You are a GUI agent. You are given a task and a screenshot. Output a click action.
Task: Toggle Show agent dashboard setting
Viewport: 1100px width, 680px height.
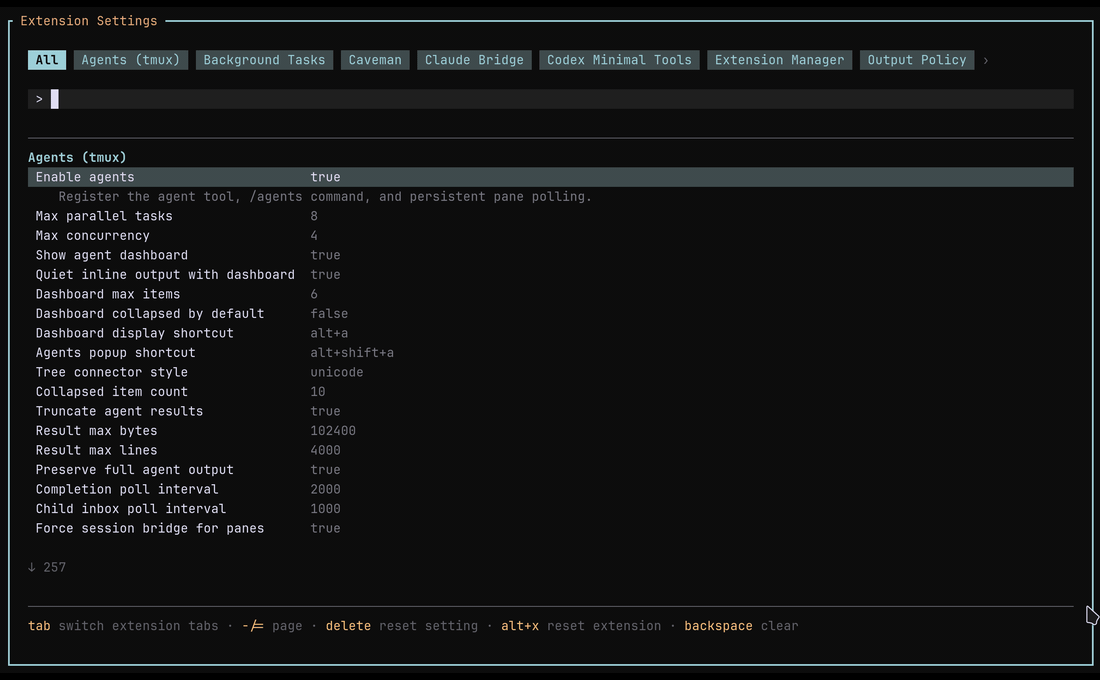[551, 255]
